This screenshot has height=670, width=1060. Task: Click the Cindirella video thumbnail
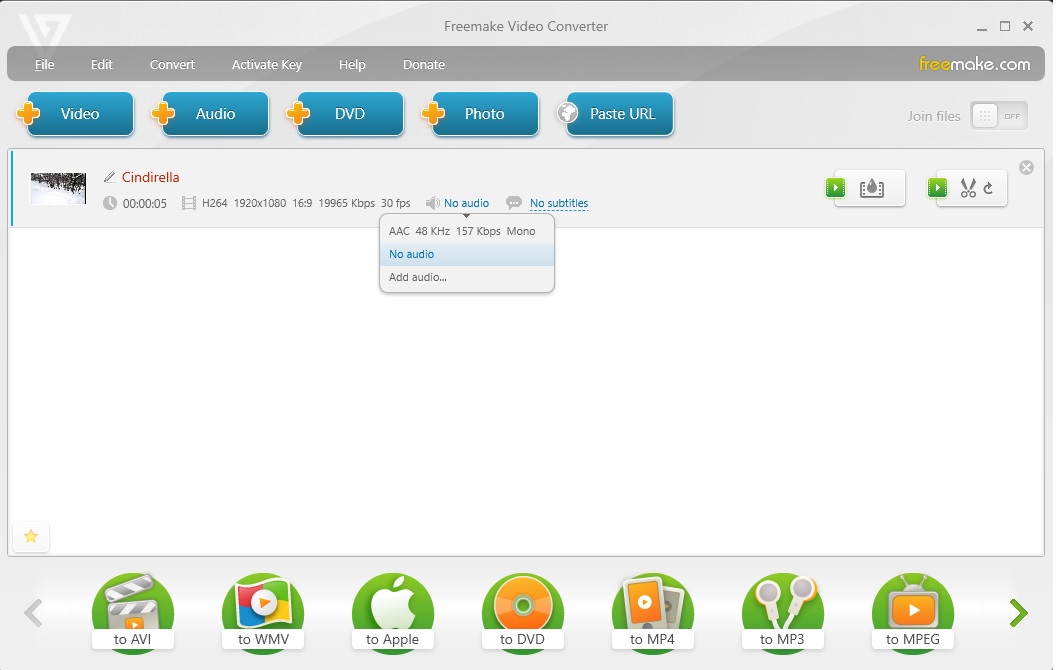pos(58,188)
